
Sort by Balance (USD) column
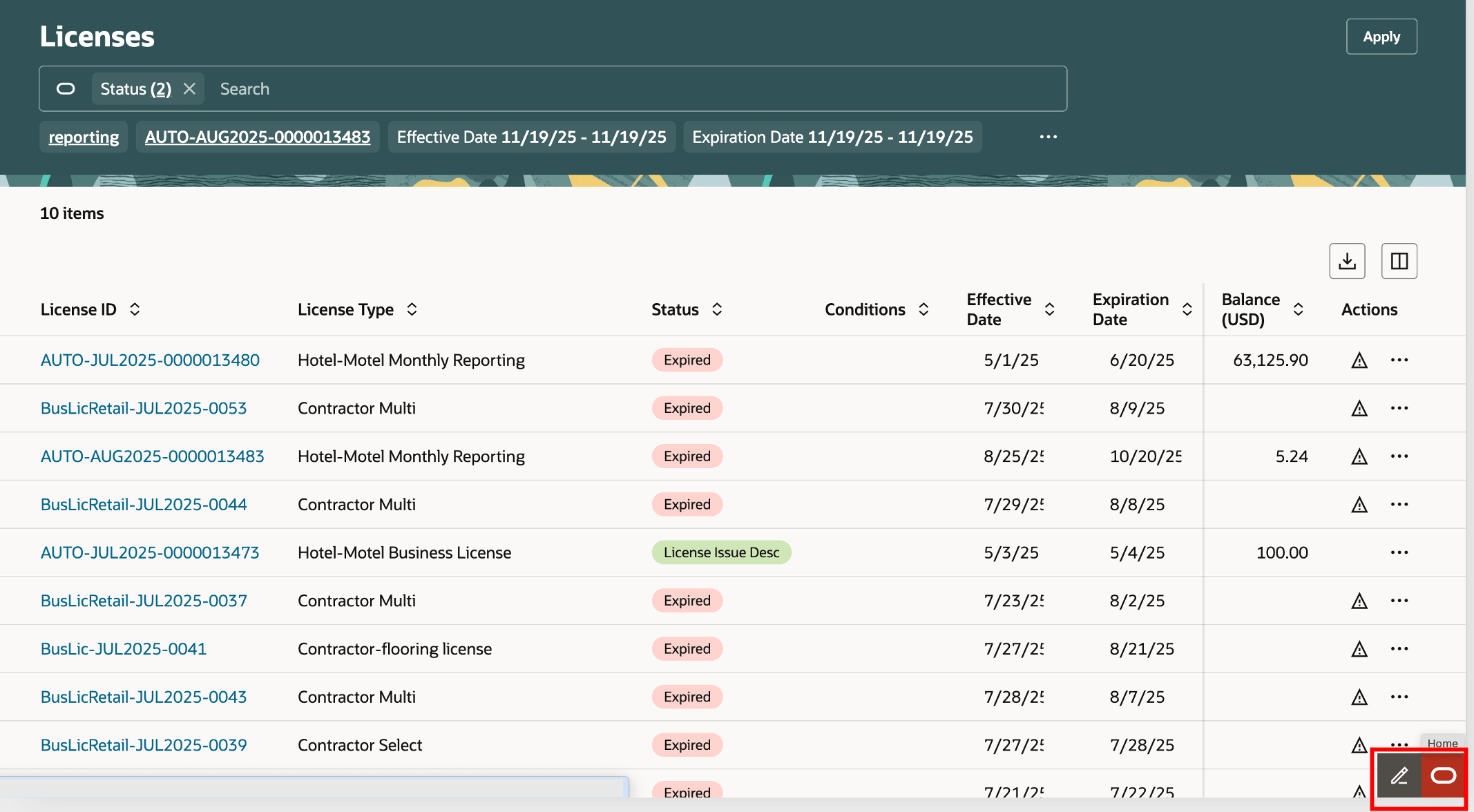(x=1298, y=309)
